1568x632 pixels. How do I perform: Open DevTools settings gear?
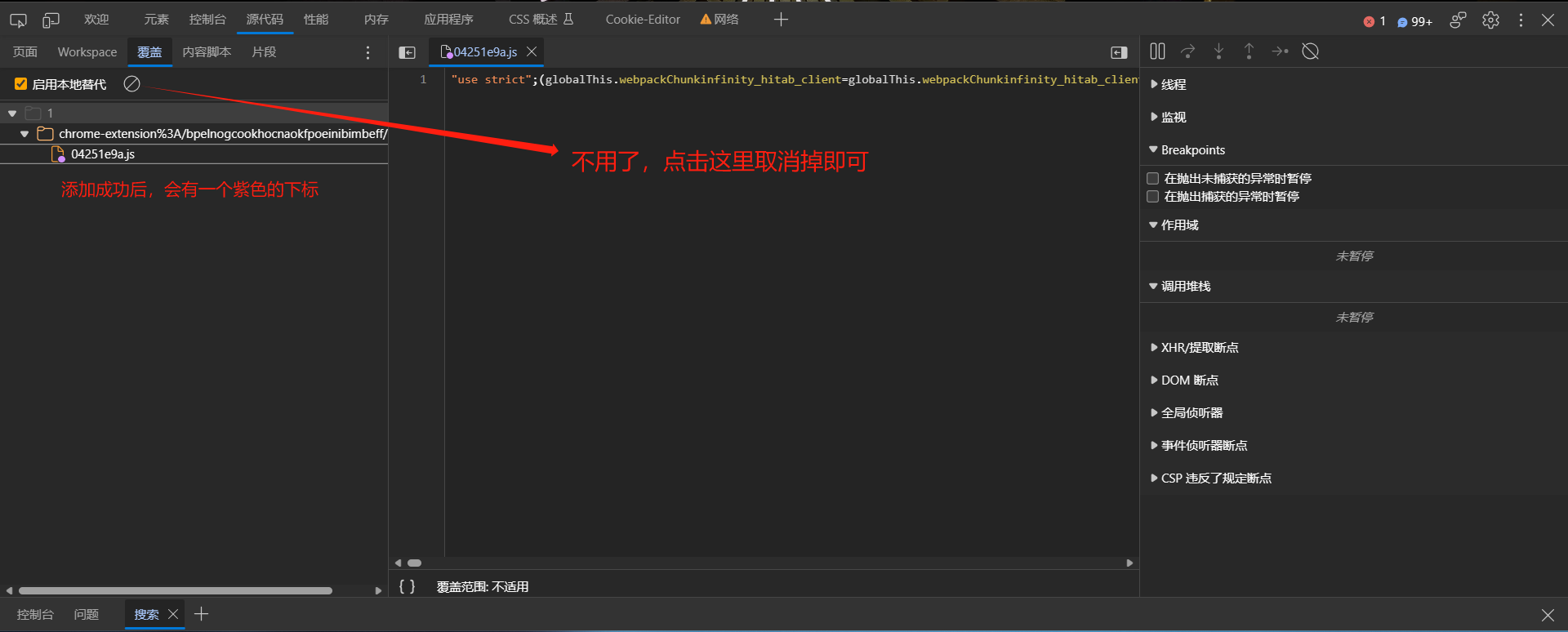pyautogui.click(x=1490, y=20)
